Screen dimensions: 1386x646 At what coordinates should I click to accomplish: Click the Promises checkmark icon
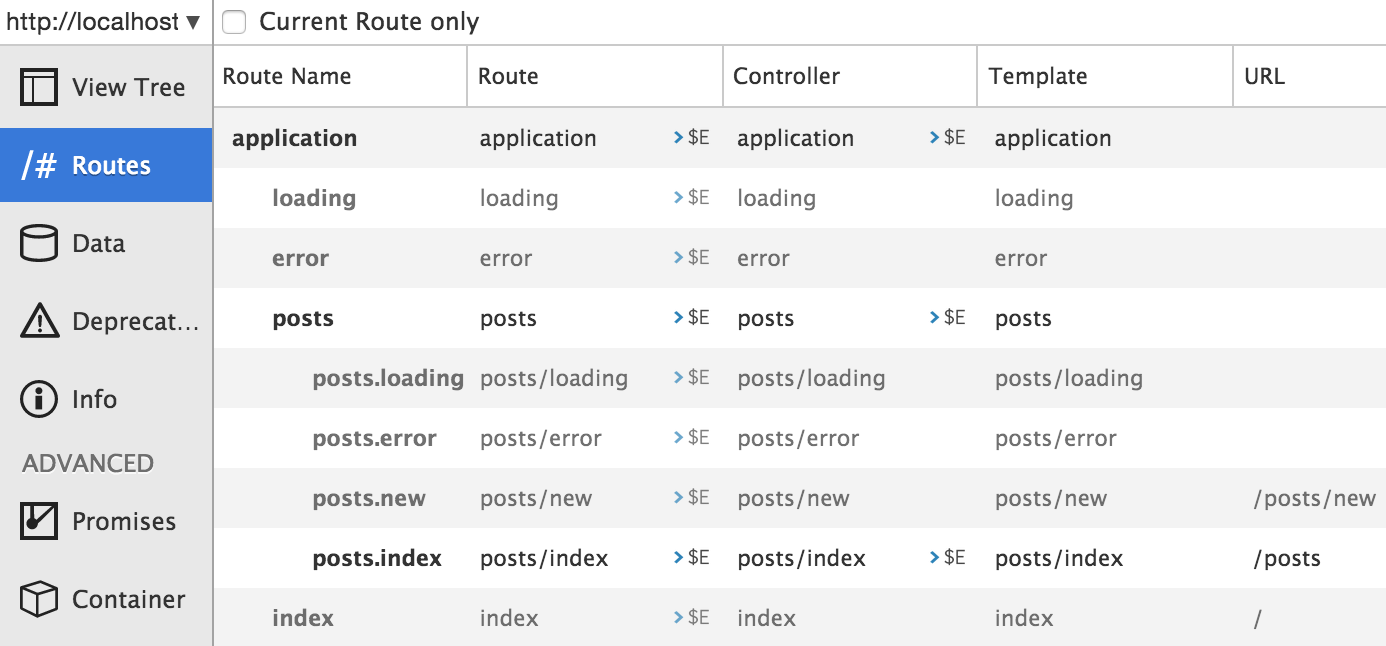(39, 521)
